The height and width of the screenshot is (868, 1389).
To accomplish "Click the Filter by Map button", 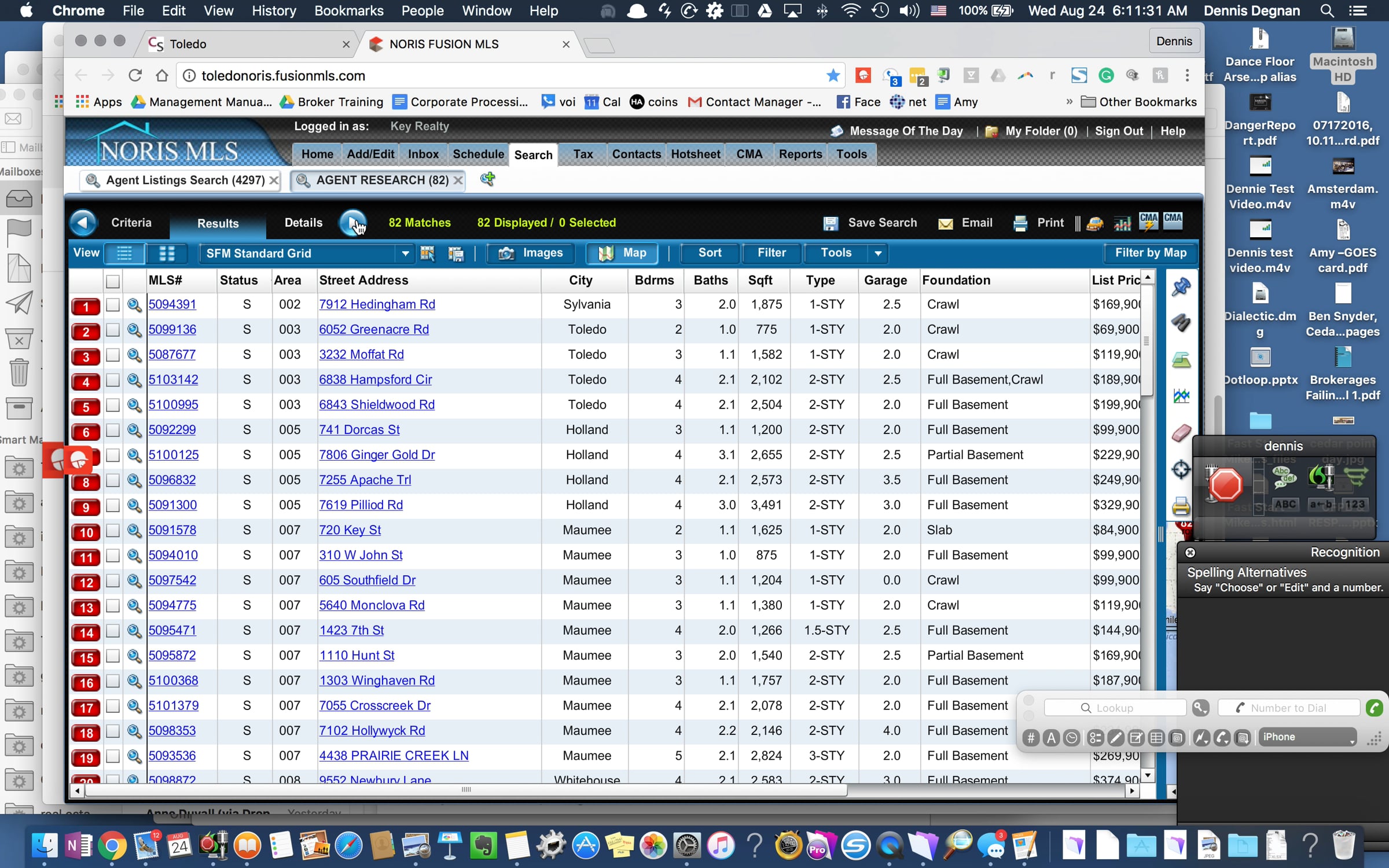I will point(1150,253).
